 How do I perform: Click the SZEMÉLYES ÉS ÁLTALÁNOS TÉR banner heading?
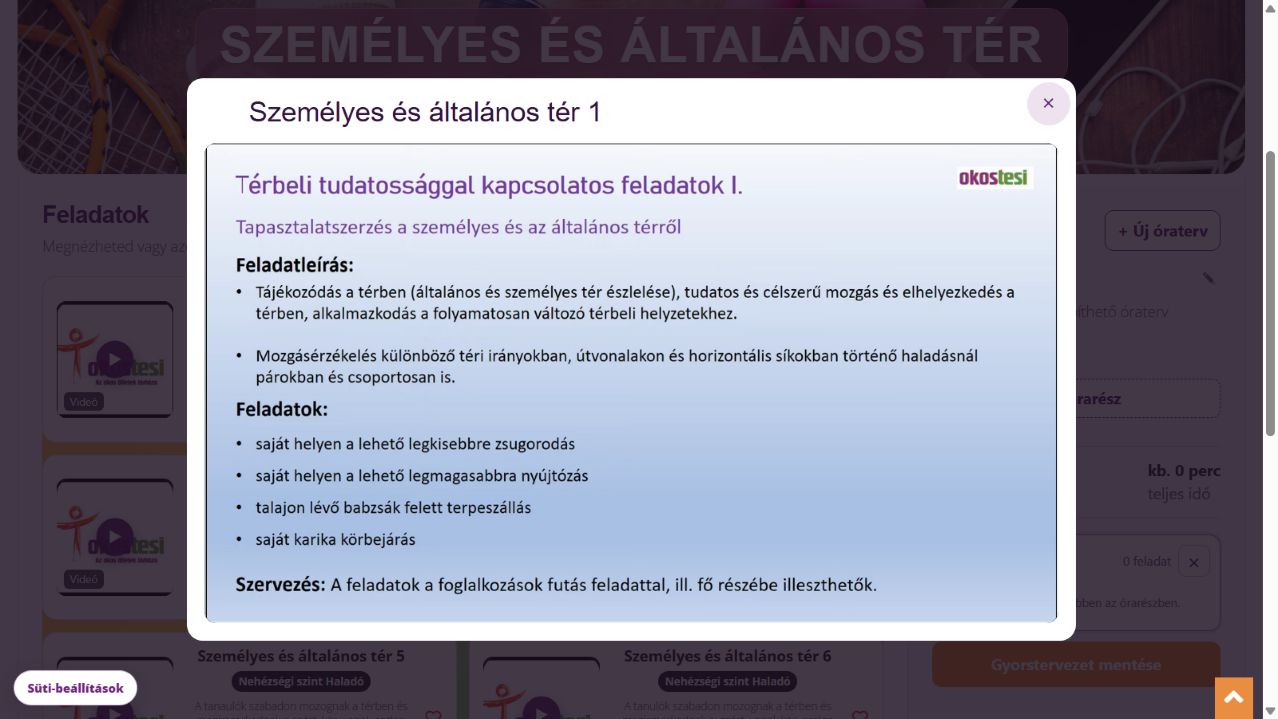[x=631, y=44]
